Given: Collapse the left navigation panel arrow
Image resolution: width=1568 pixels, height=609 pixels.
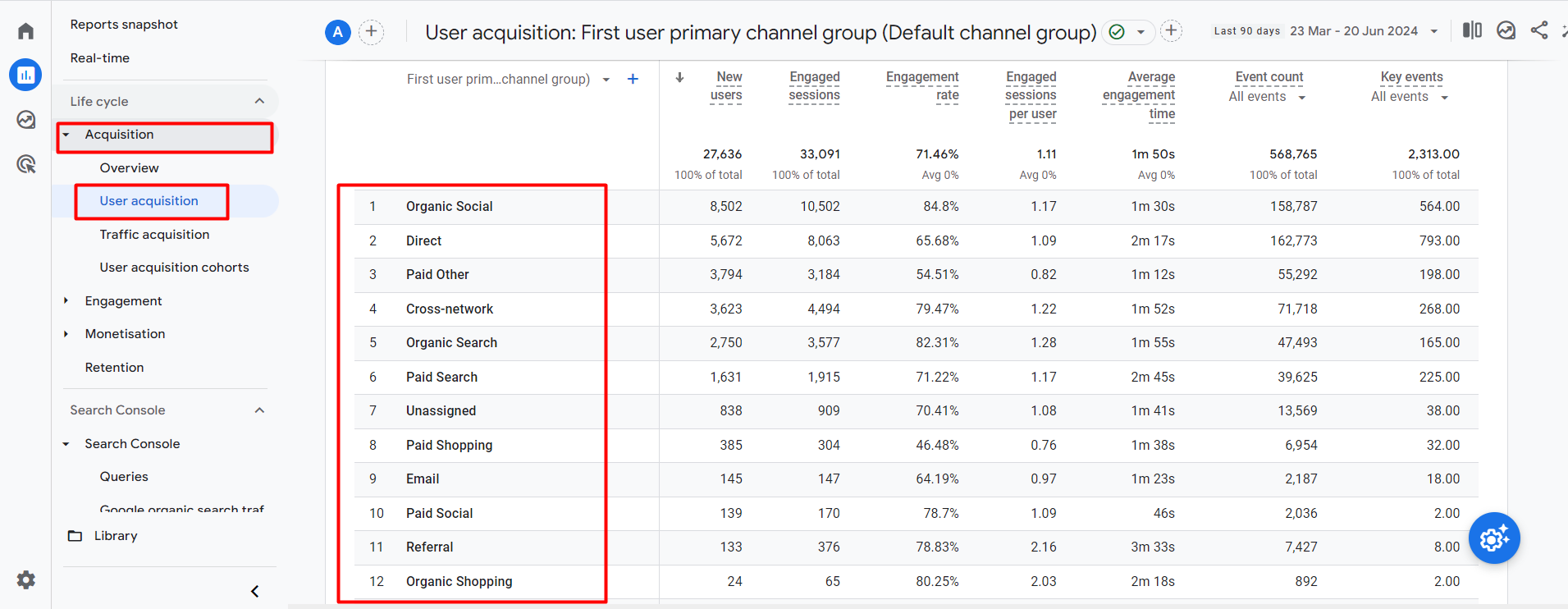Looking at the screenshot, I should pos(254,591).
